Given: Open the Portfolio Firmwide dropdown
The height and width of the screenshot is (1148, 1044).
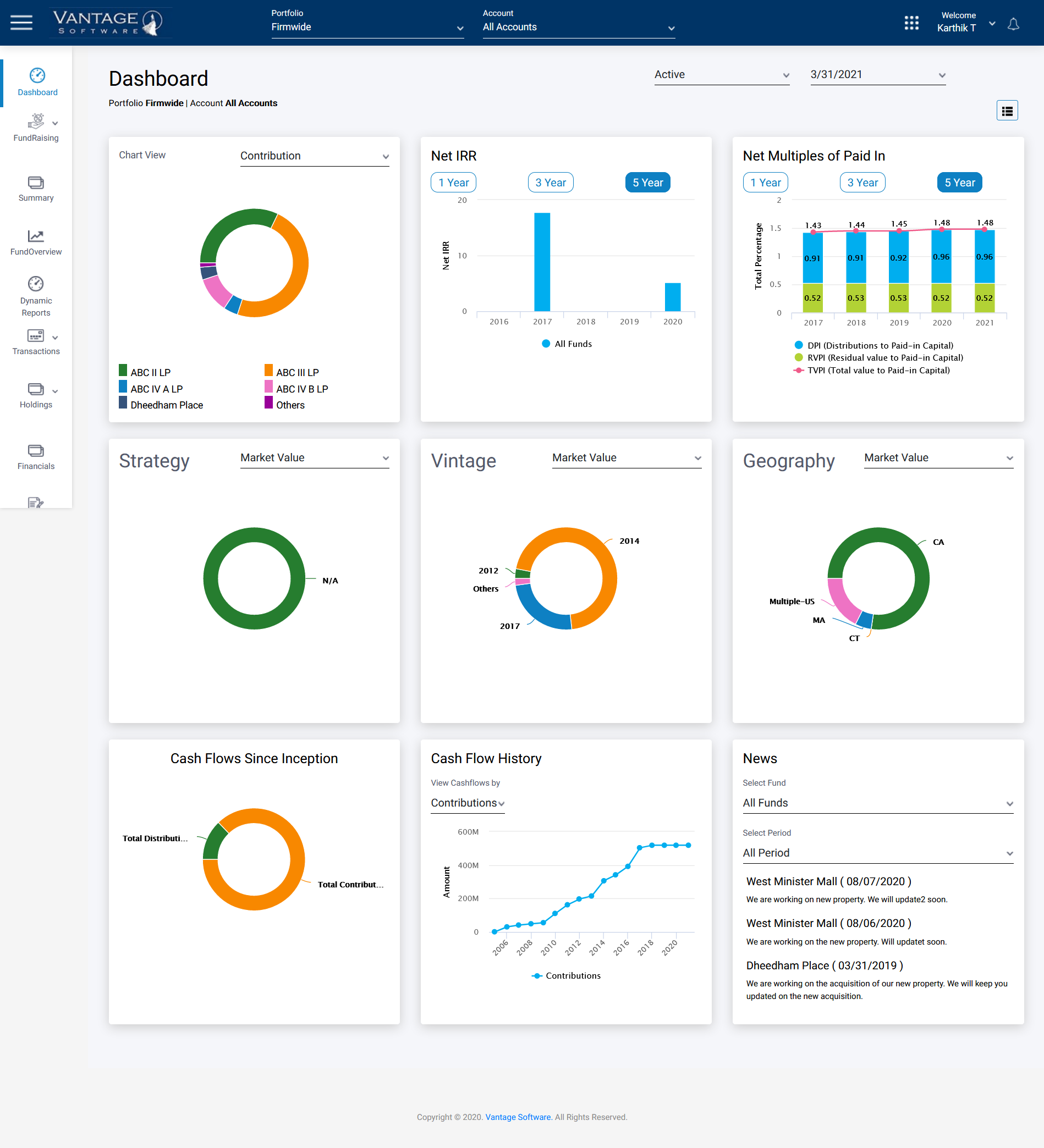Looking at the screenshot, I should click(x=367, y=27).
